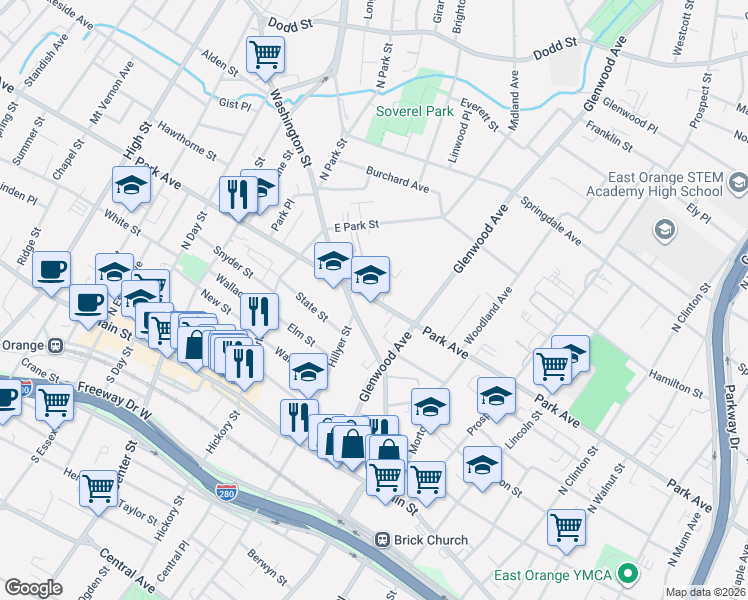The image size is (748, 600).
Task: Open the Orange train station icon
Action: pyautogui.click(x=55, y=345)
